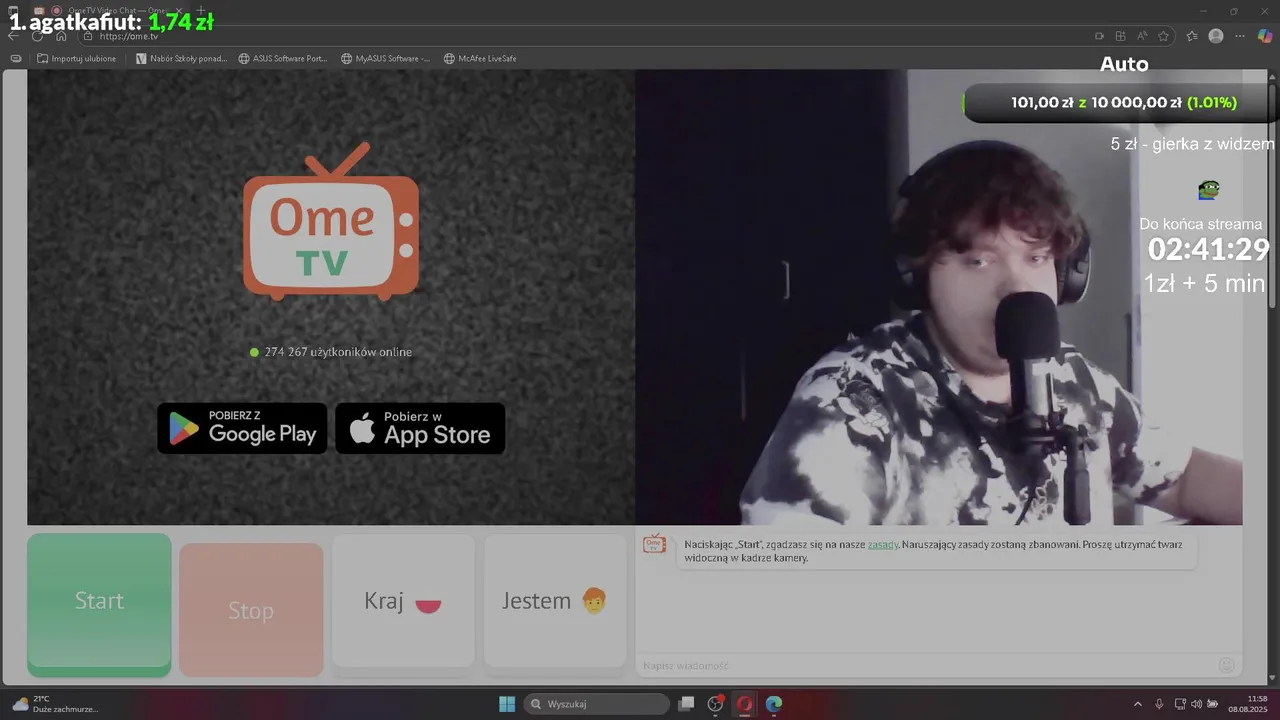Click the Wyszukaj taskbar search box
This screenshot has width=1280, height=720.
coord(597,704)
